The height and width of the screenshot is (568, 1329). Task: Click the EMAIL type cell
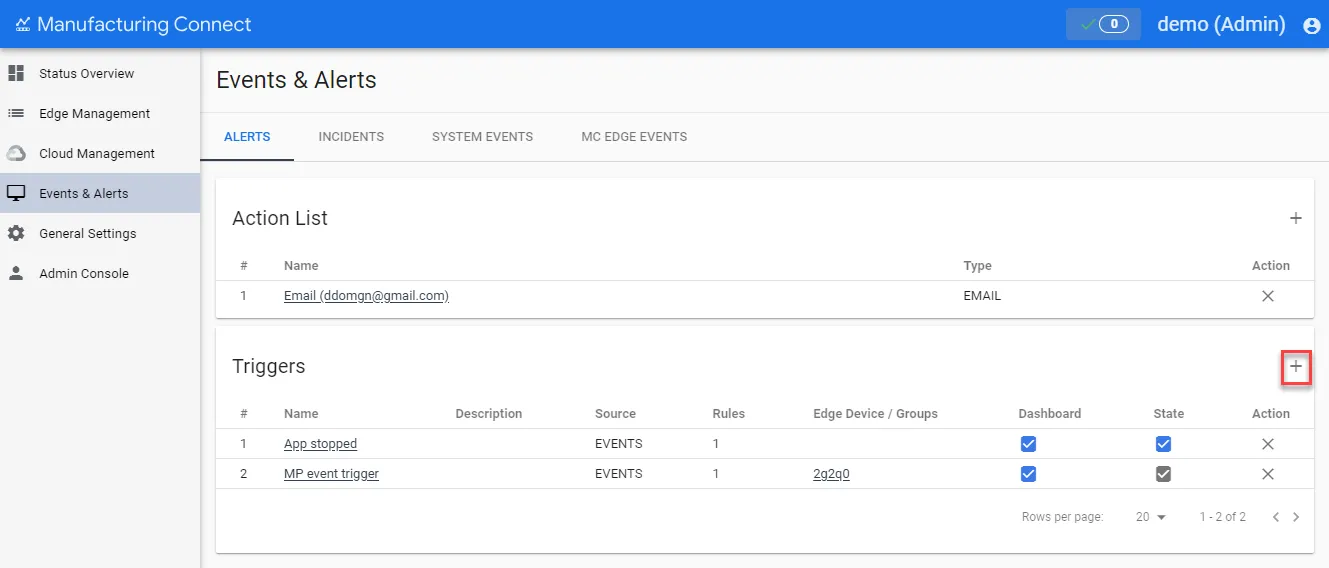point(982,296)
